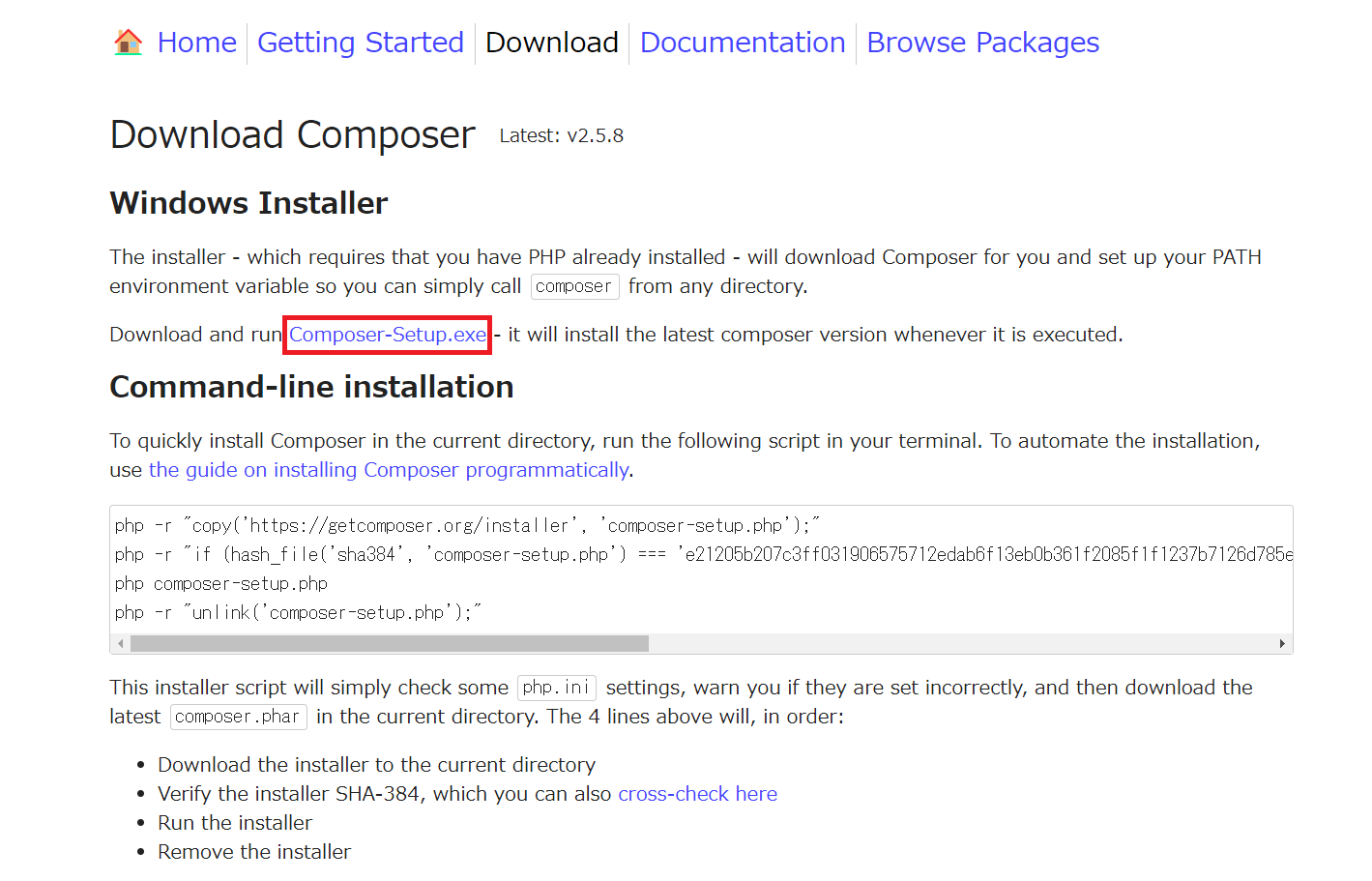Viewport: 1372px width, 881px height.
Task: Click the Download Composer page heading
Action: coord(292,135)
